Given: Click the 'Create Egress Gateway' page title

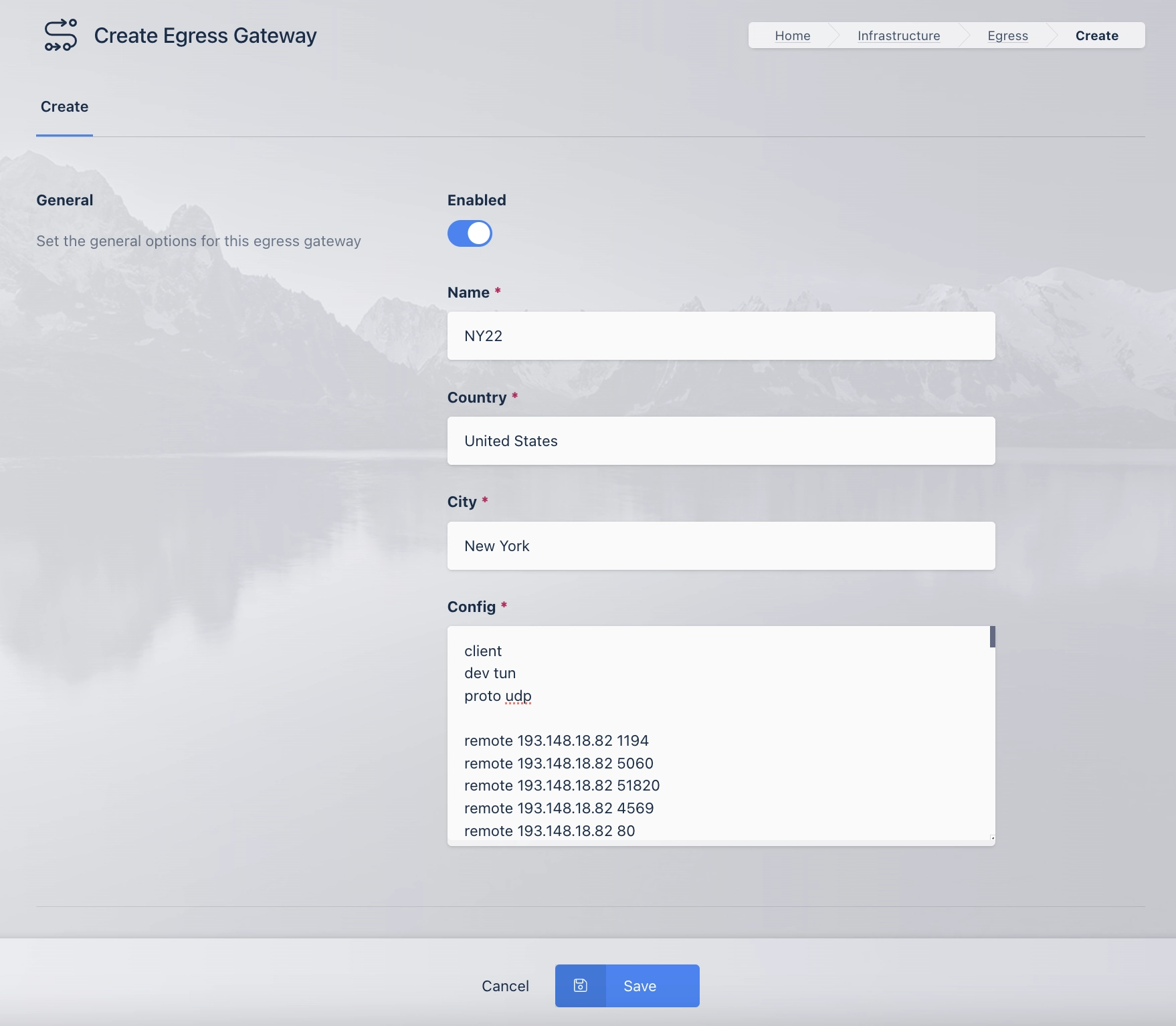Looking at the screenshot, I should click(205, 35).
